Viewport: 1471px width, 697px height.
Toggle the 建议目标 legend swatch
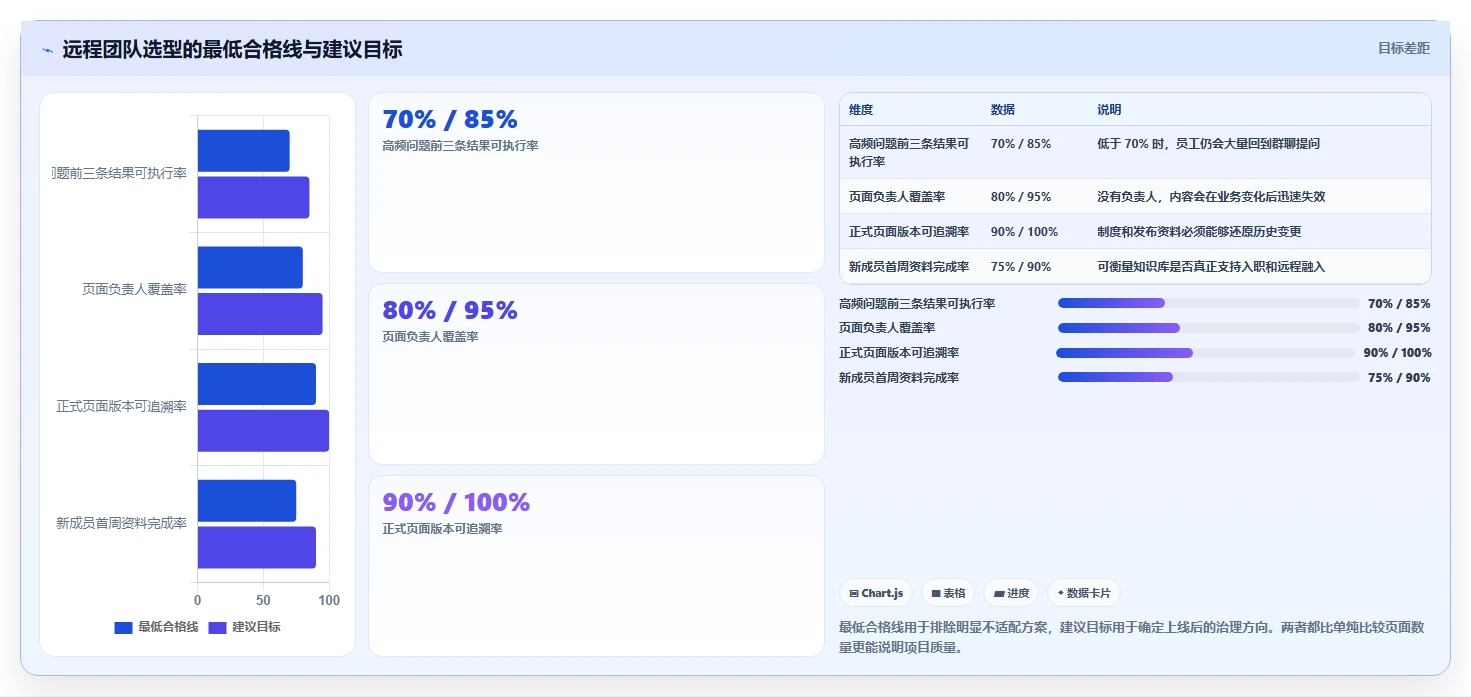tap(217, 628)
